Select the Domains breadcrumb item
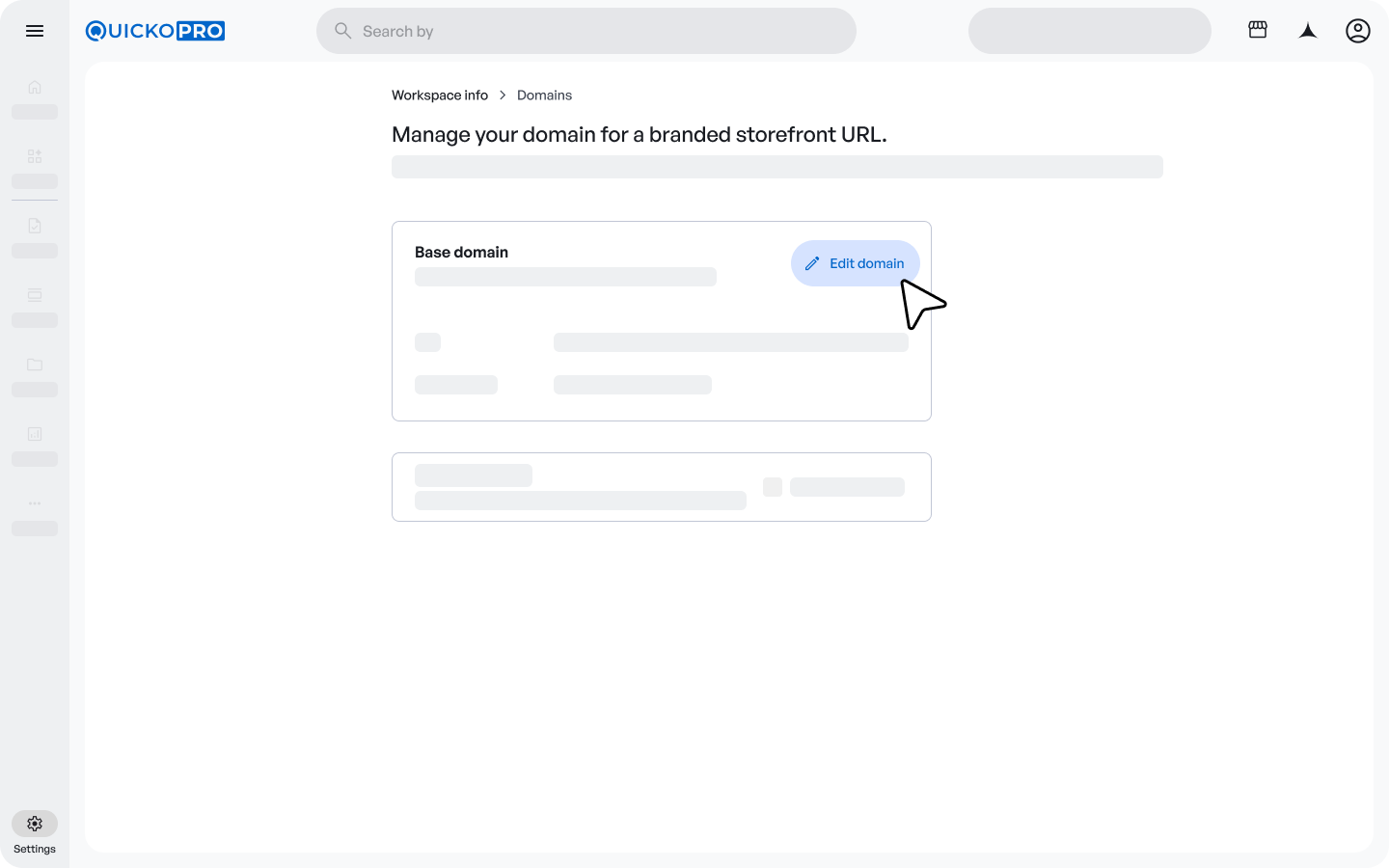Image resolution: width=1389 pixels, height=868 pixels. [x=544, y=95]
